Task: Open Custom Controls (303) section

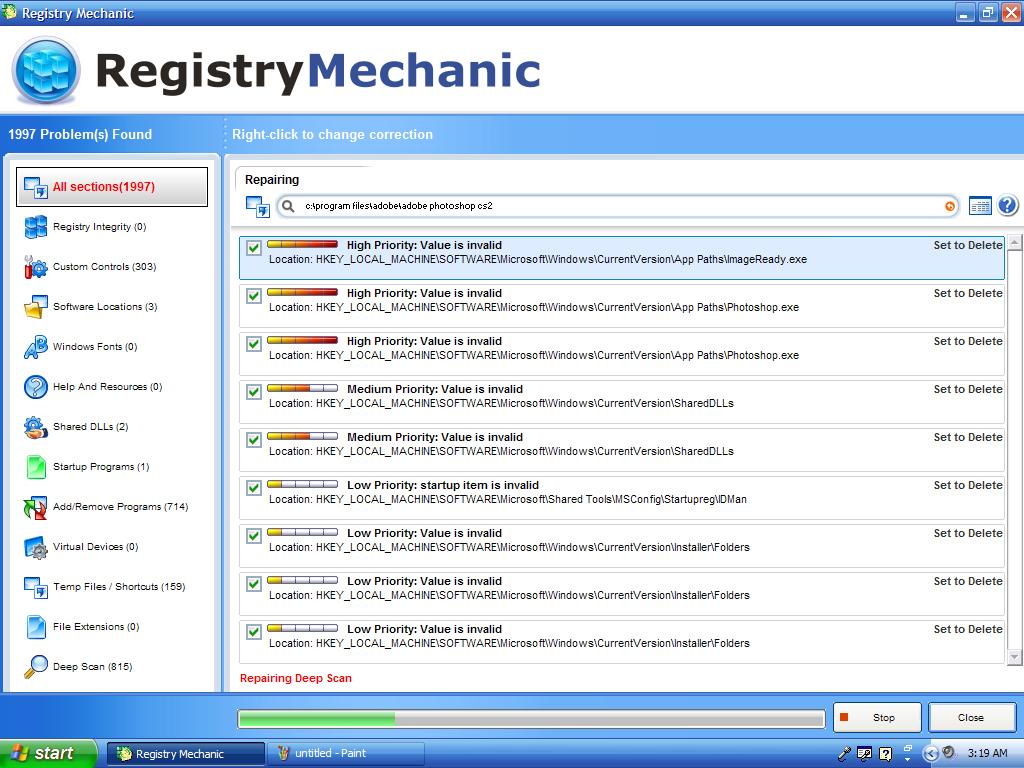Action: (x=104, y=266)
